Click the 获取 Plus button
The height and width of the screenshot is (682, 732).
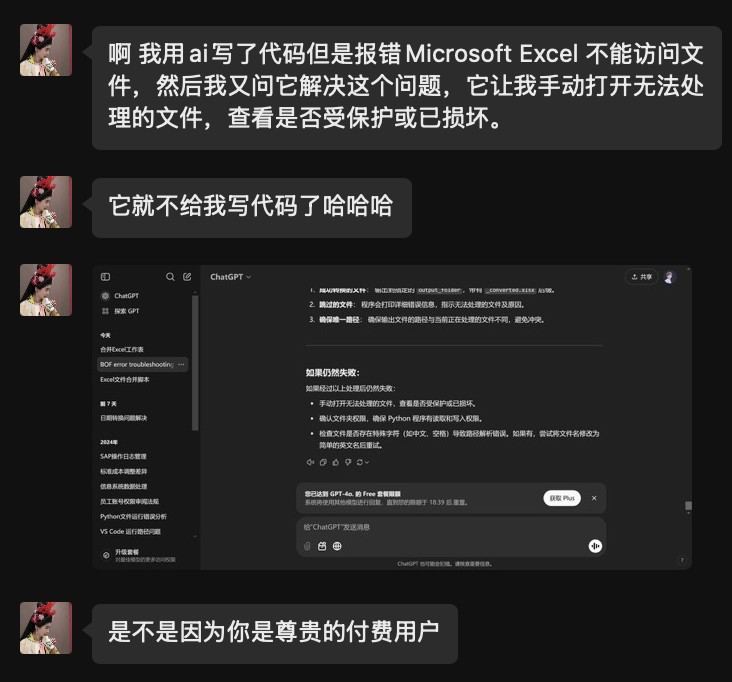click(562, 498)
